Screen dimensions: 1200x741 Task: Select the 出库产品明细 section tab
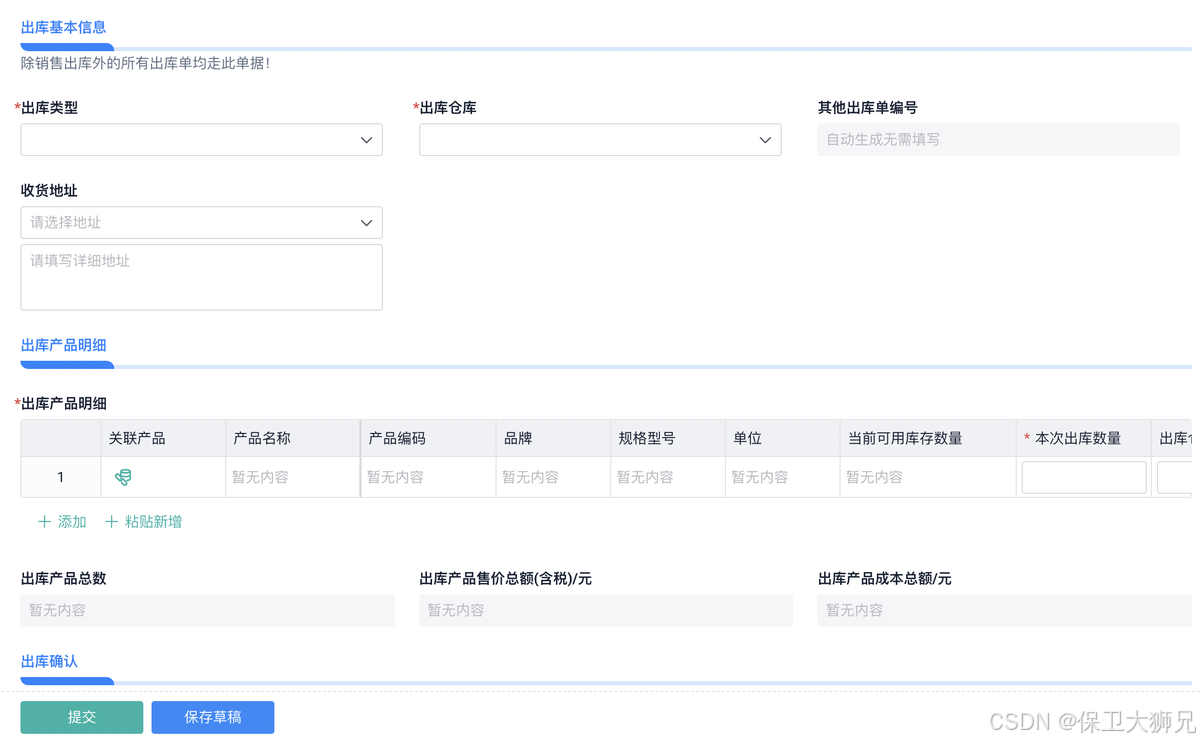point(63,345)
